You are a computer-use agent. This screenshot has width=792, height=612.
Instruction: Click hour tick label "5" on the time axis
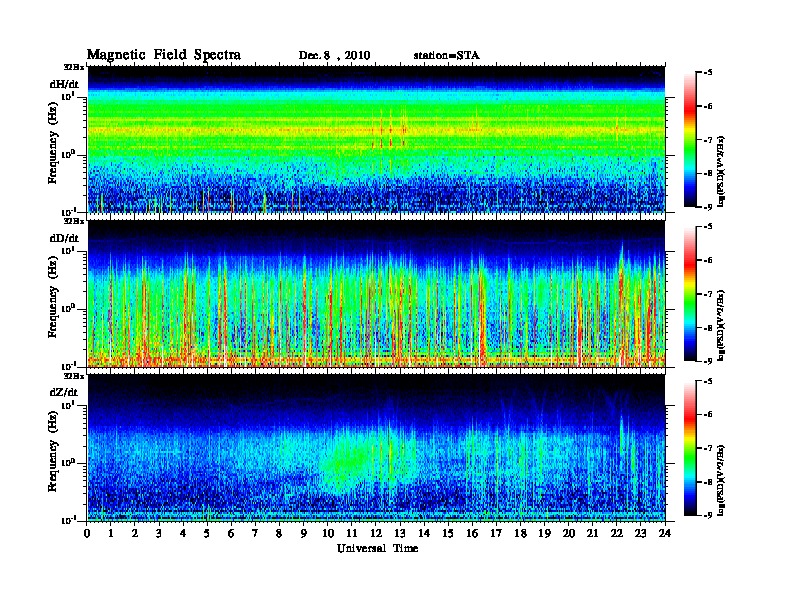coord(207,534)
